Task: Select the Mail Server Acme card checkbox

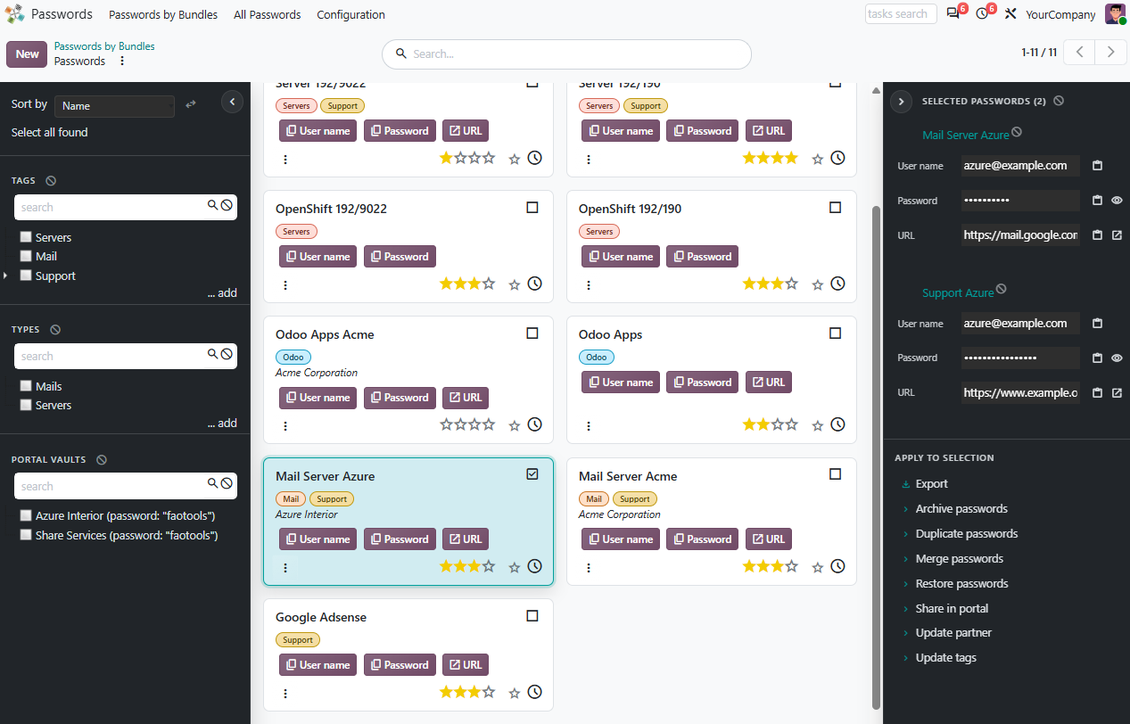Action: 835,474
